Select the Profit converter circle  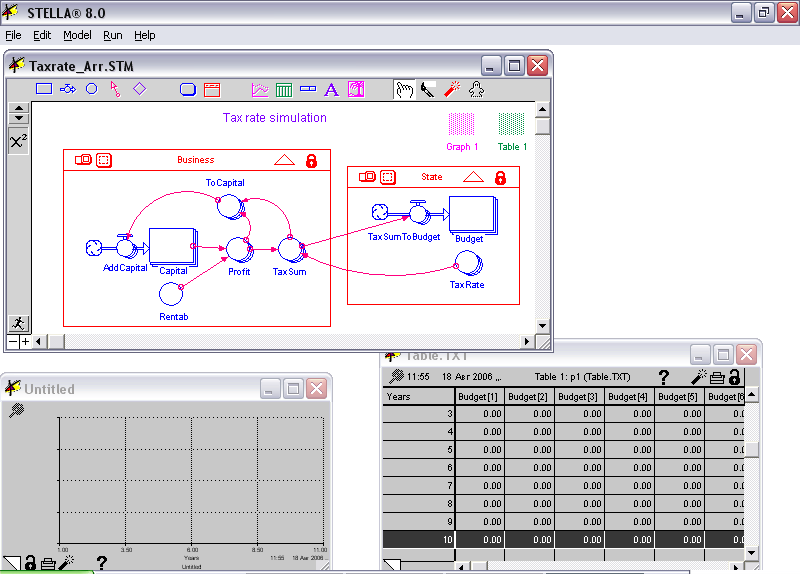(239, 249)
